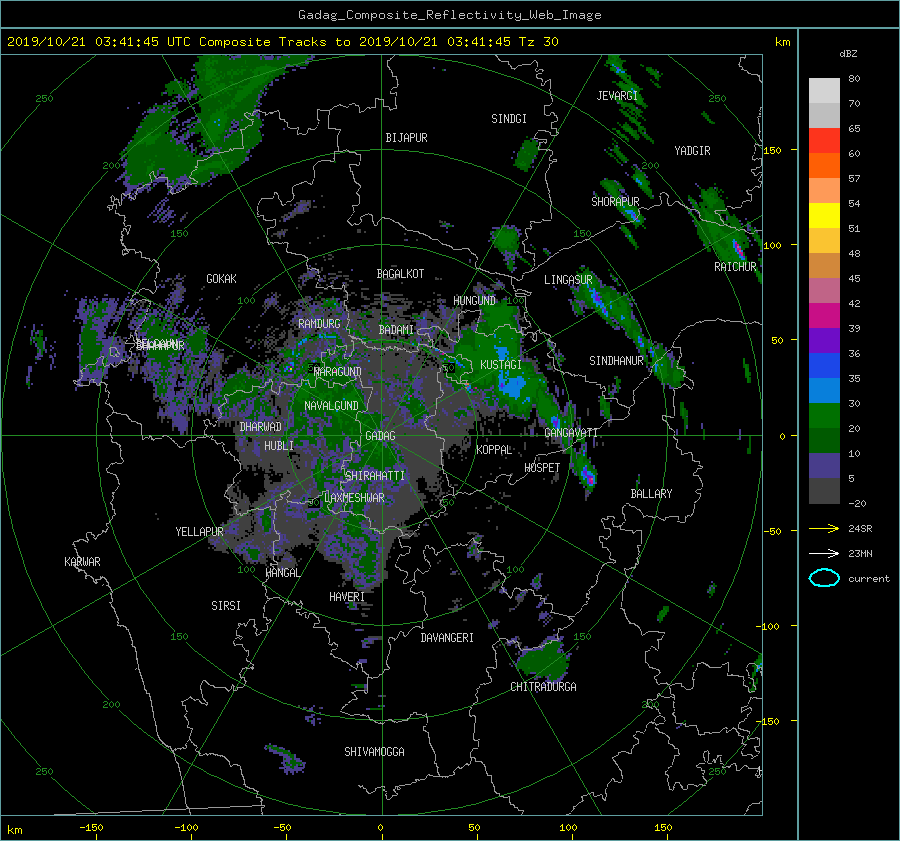
Task: Click the YELLAPUR city label
Action: (x=199, y=532)
